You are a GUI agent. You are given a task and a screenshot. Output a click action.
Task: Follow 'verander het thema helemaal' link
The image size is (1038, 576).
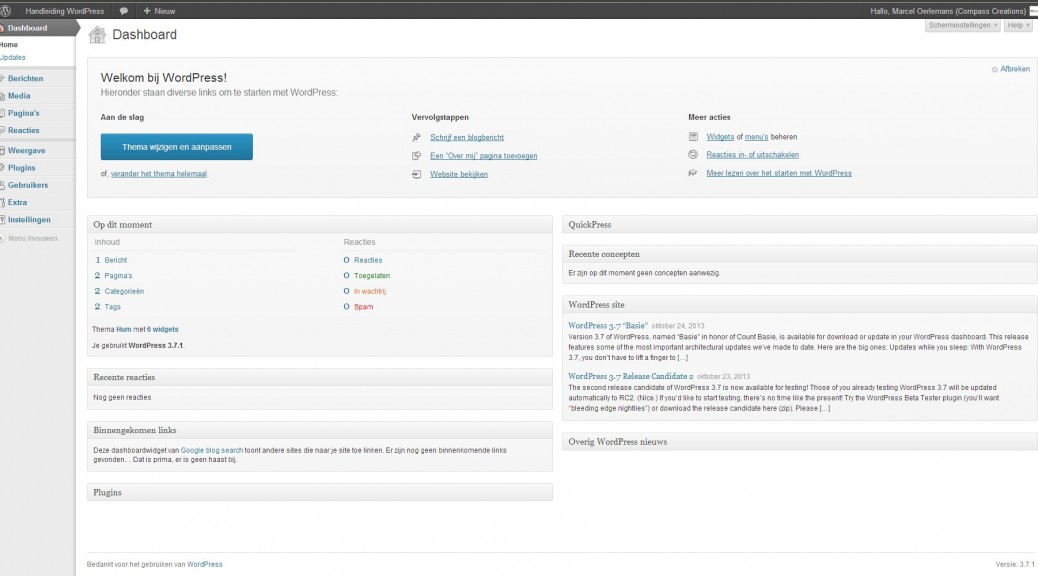click(159, 173)
